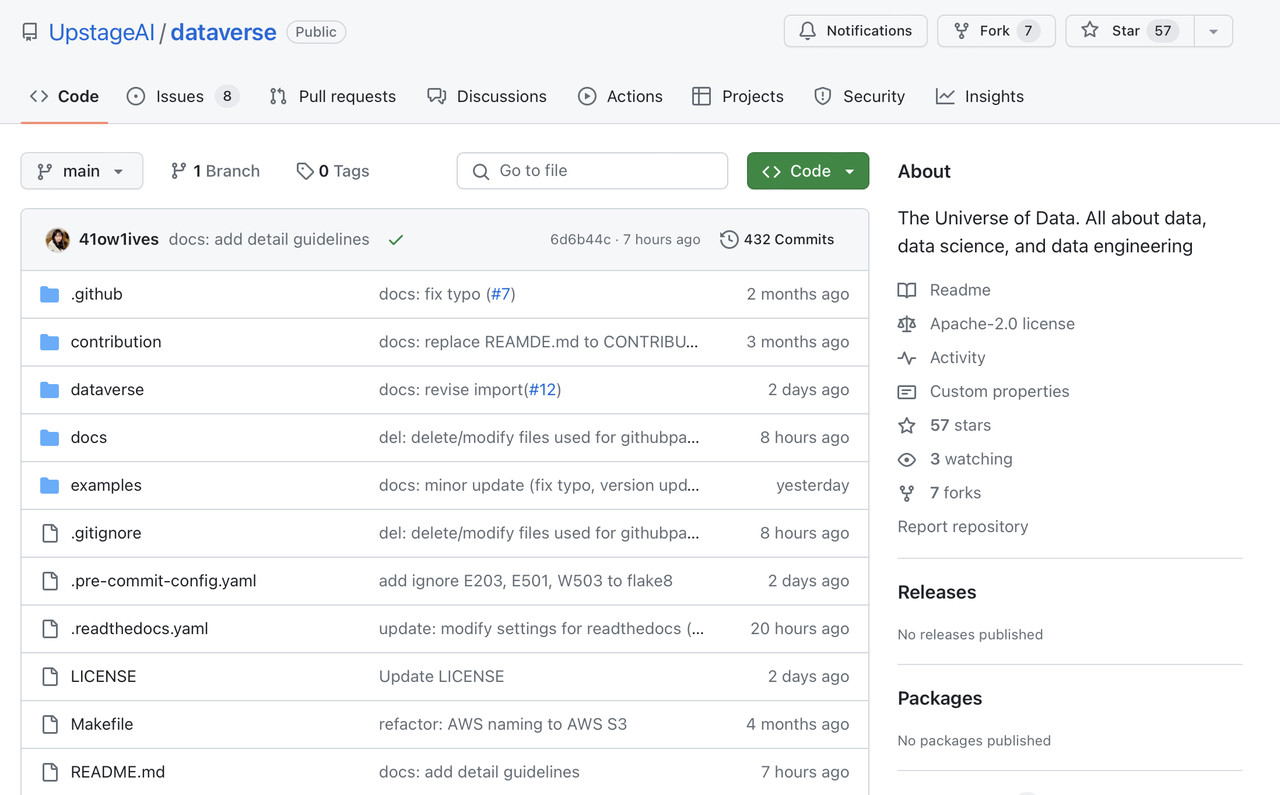Screen dimensions: 1280x795
Task: Open the README.md file
Action: 117,772
